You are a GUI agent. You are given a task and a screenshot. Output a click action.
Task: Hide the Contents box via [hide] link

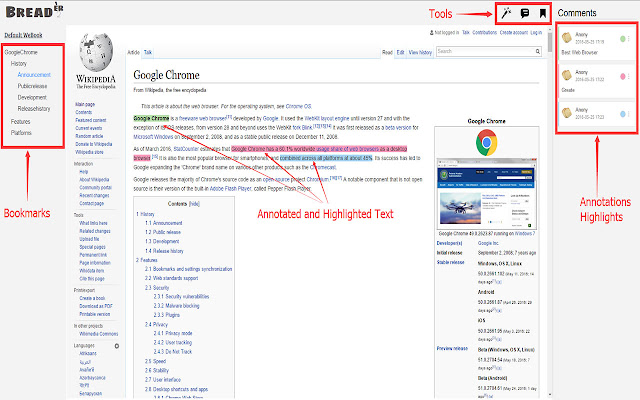[x=194, y=204]
